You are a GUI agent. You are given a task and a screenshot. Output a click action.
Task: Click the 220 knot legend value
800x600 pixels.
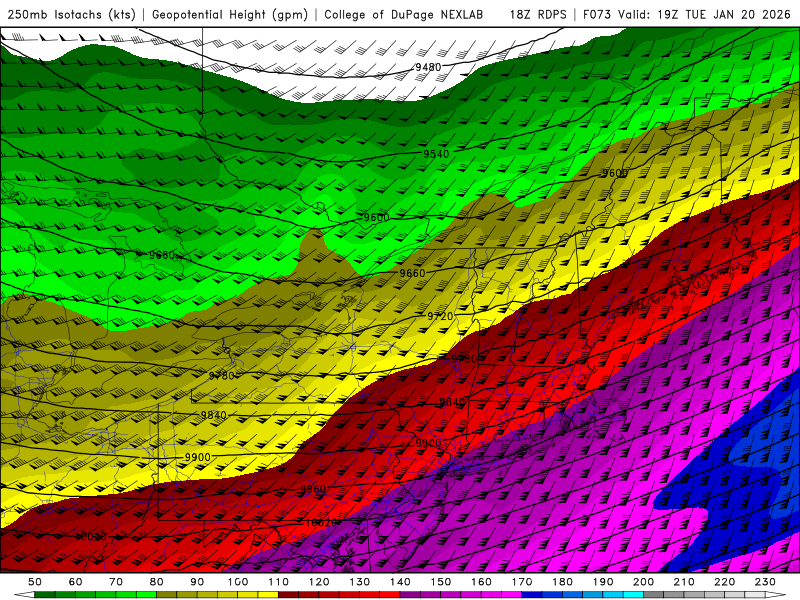[724, 582]
